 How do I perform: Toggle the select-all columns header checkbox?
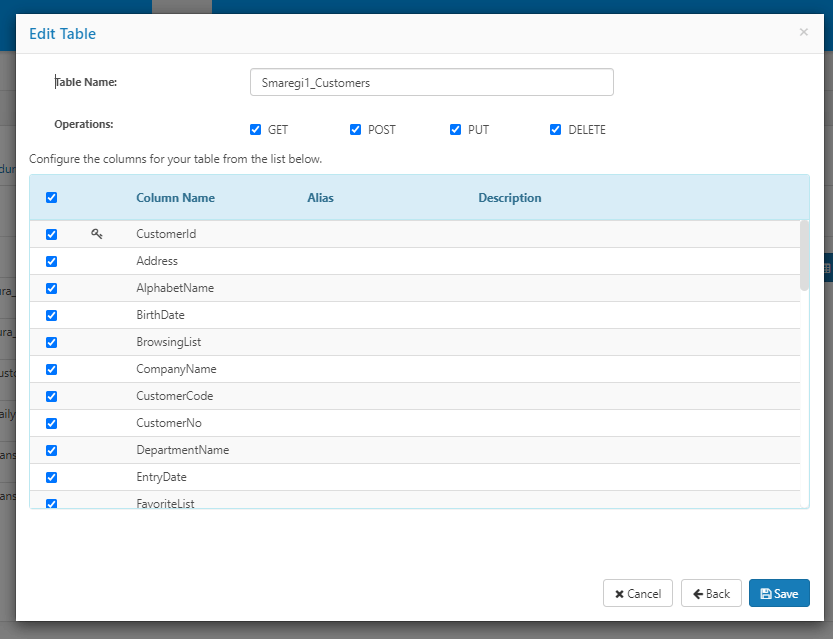tap(52, 198)
